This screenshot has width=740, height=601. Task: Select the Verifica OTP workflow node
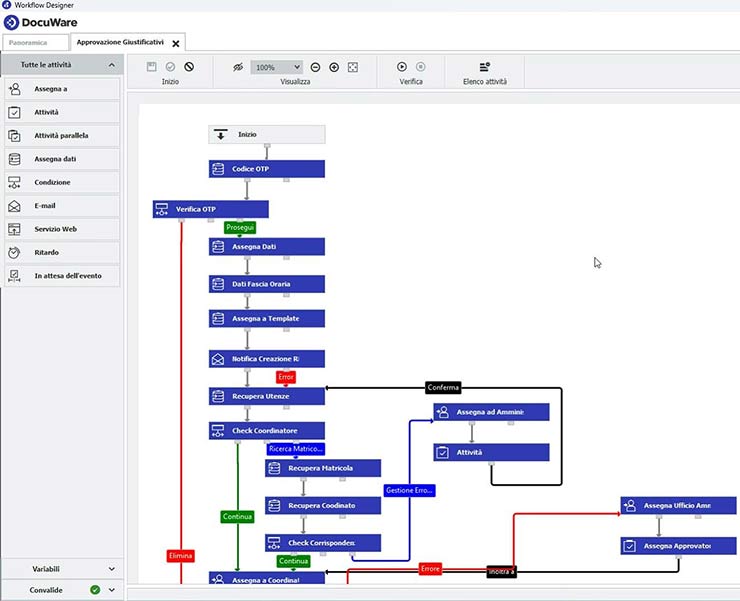210,209
